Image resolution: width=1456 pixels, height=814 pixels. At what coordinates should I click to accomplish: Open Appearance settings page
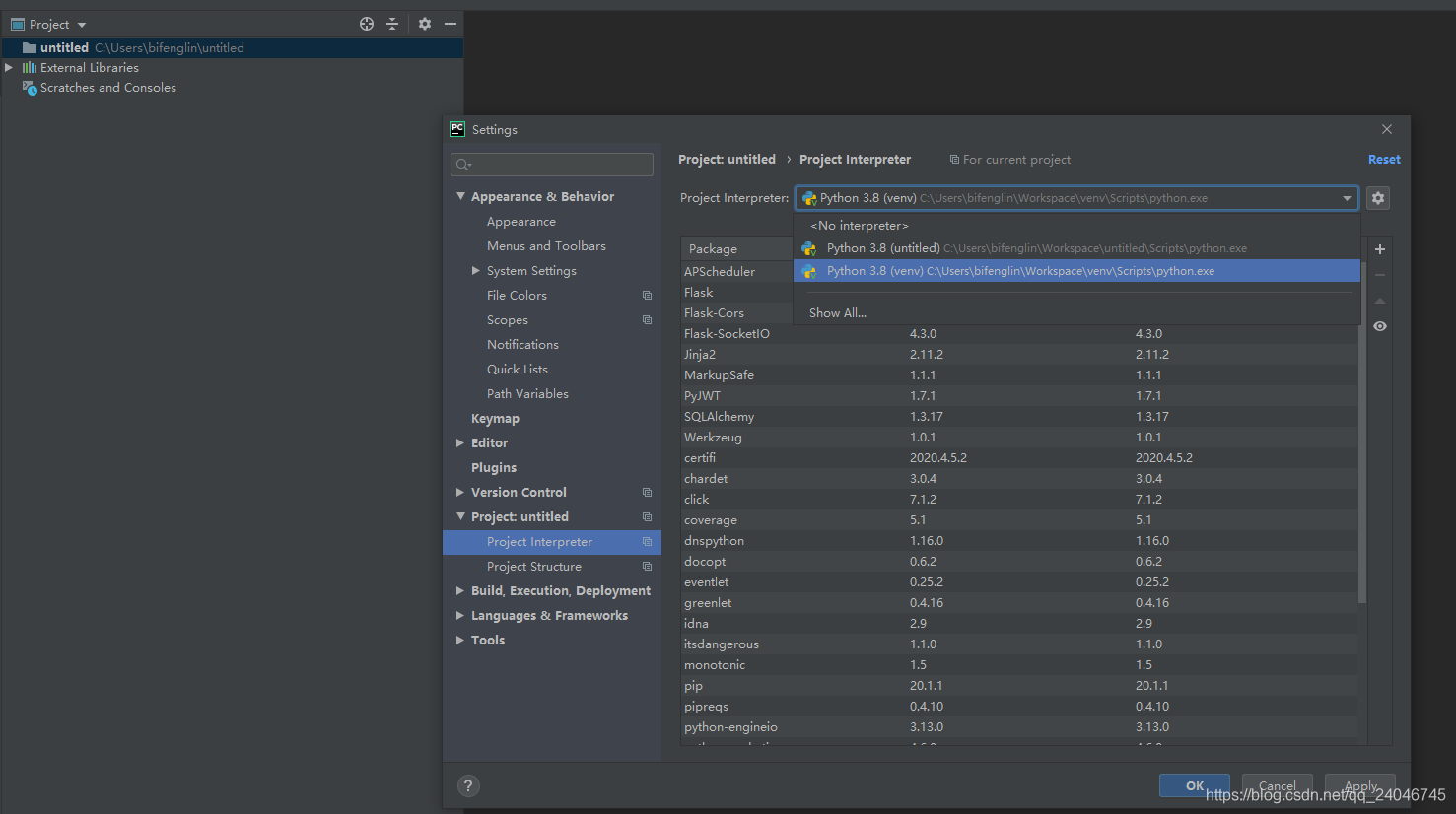521,222
